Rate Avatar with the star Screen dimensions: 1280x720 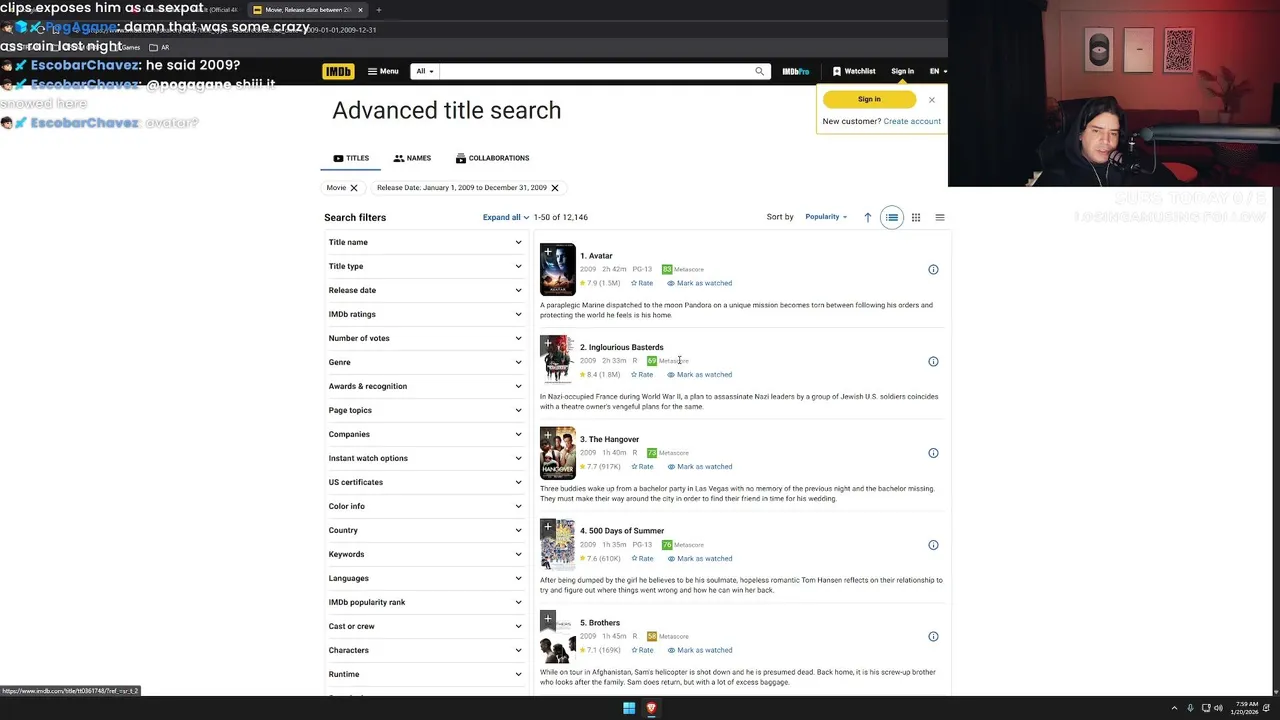click(642, 283)
